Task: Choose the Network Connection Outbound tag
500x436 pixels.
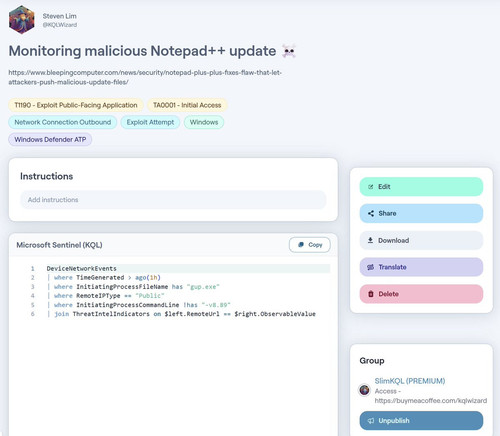Action: coord(63,122)
